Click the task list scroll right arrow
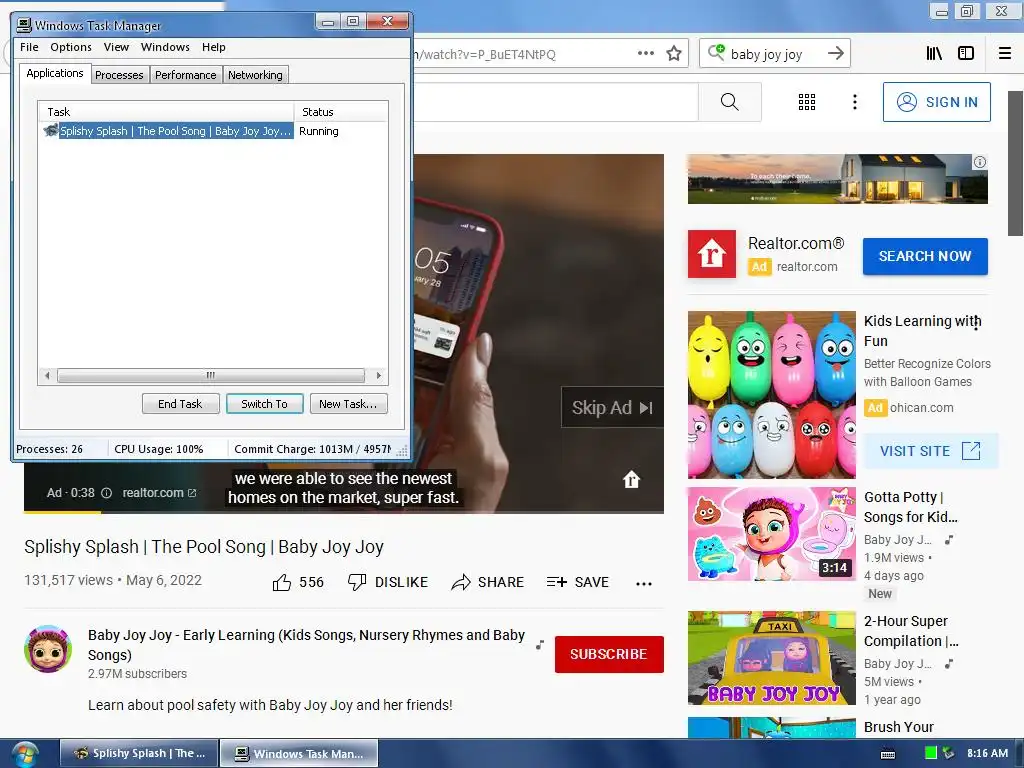1024x768 pixels. (378, 376)
